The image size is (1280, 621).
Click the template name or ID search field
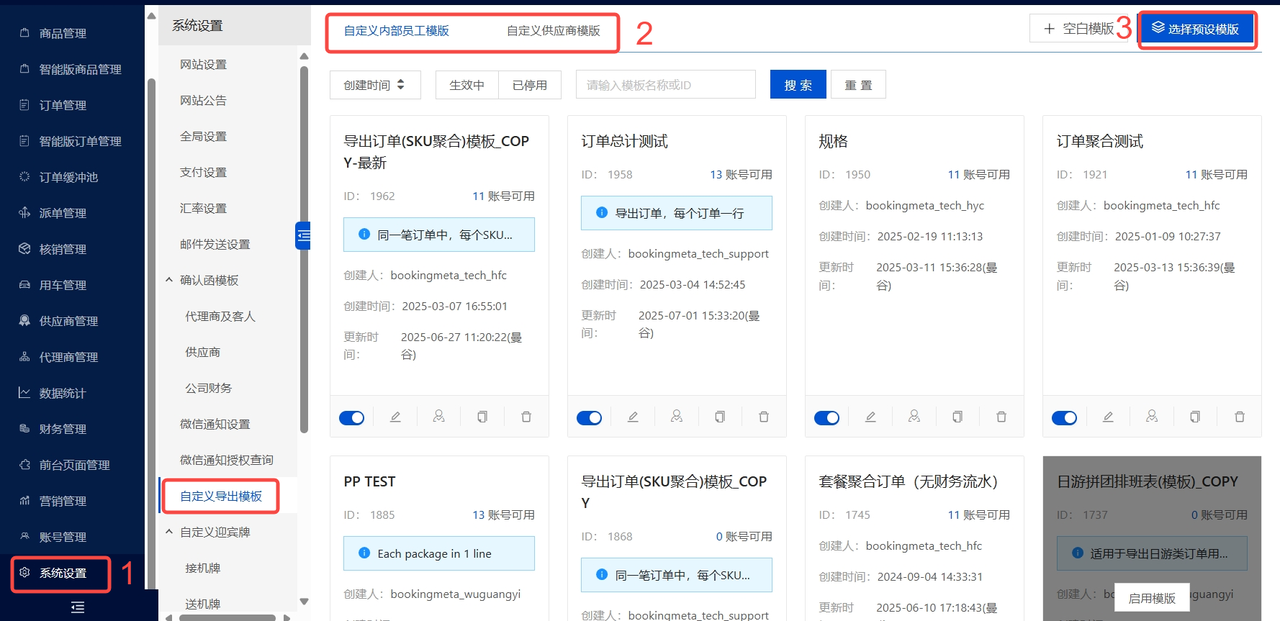click(665, 85)
